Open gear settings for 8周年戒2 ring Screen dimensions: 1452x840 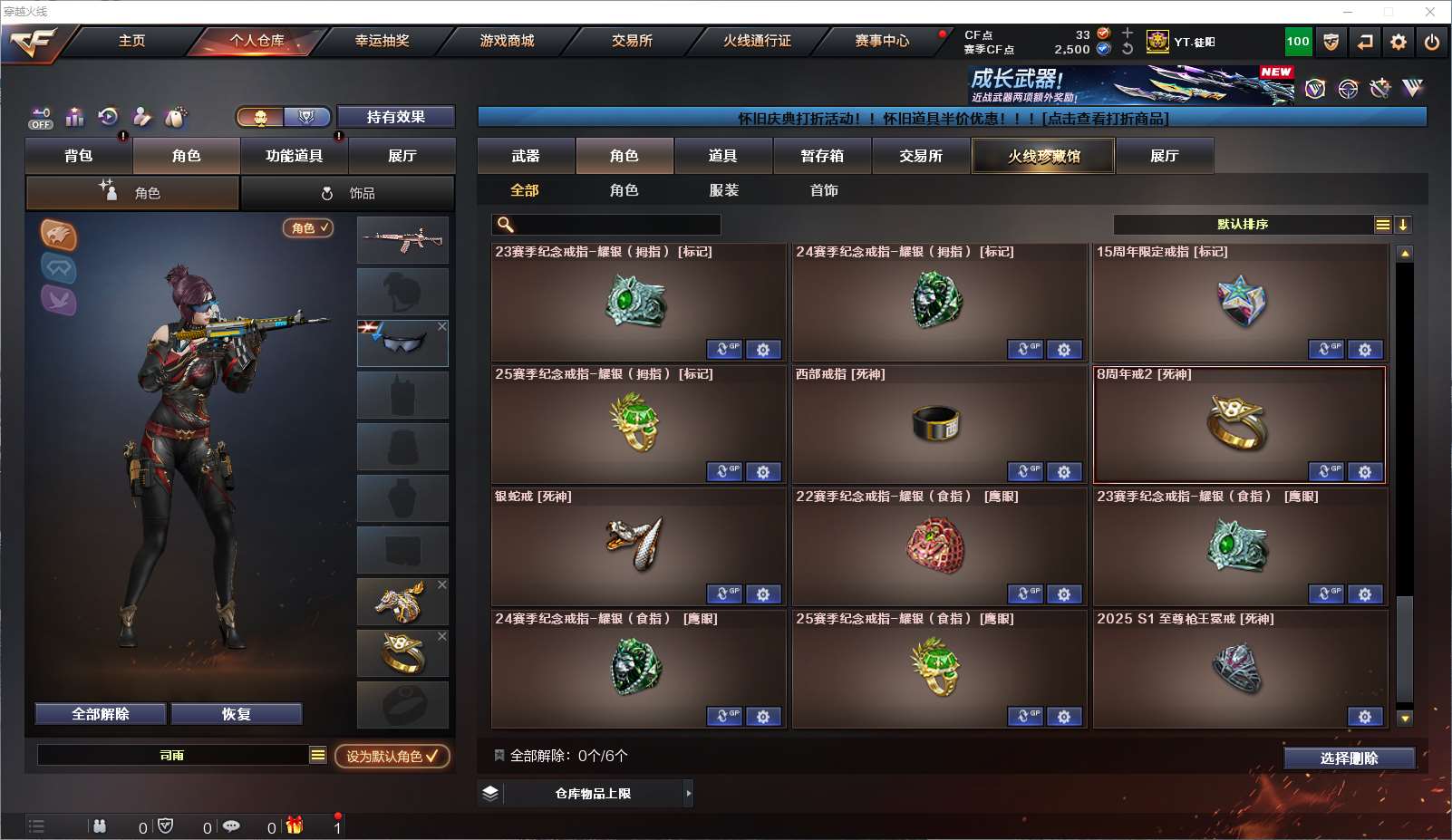tap(1365, 472)
